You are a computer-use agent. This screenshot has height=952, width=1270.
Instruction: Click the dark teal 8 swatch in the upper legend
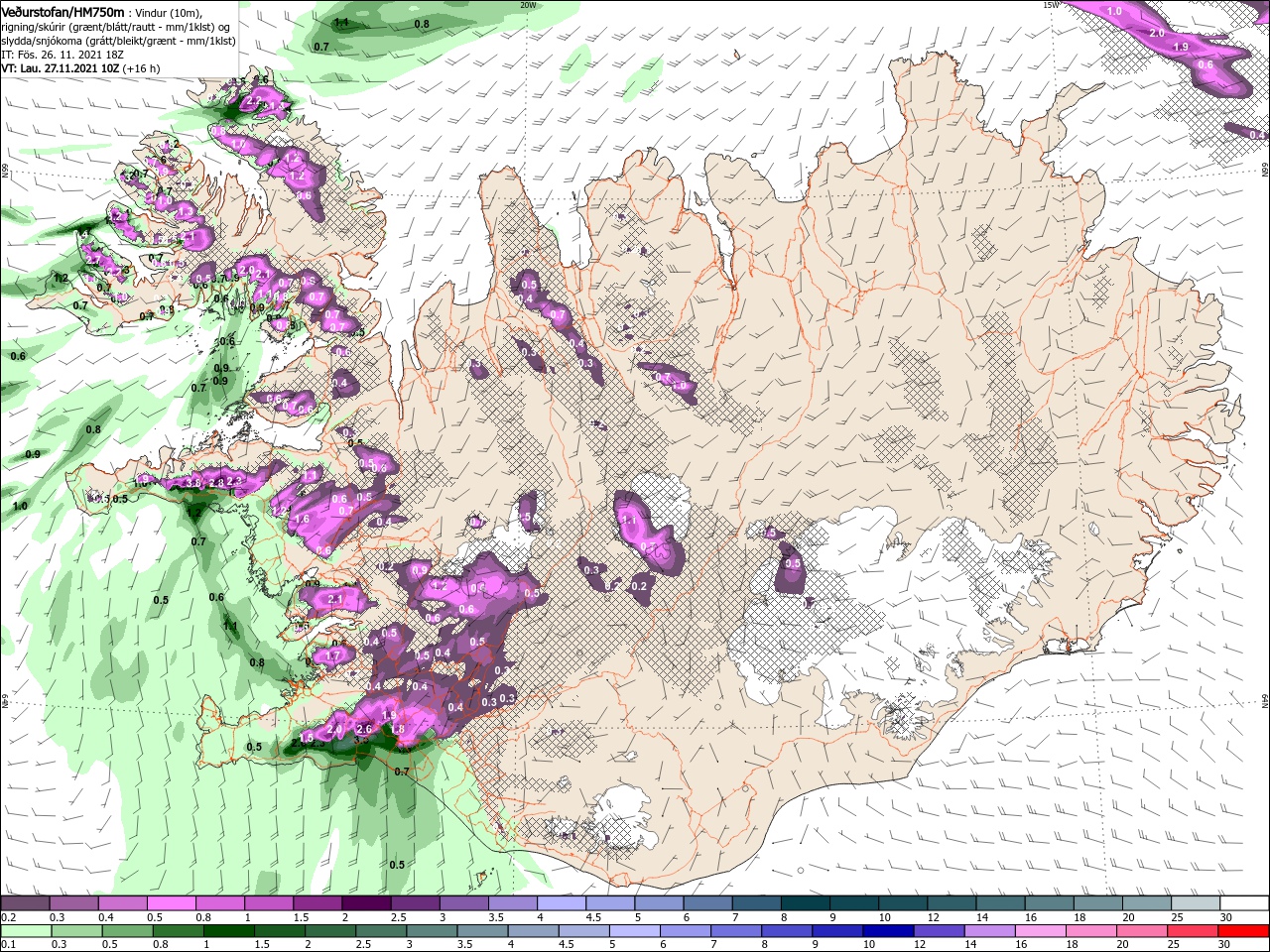tap(805, 904)
